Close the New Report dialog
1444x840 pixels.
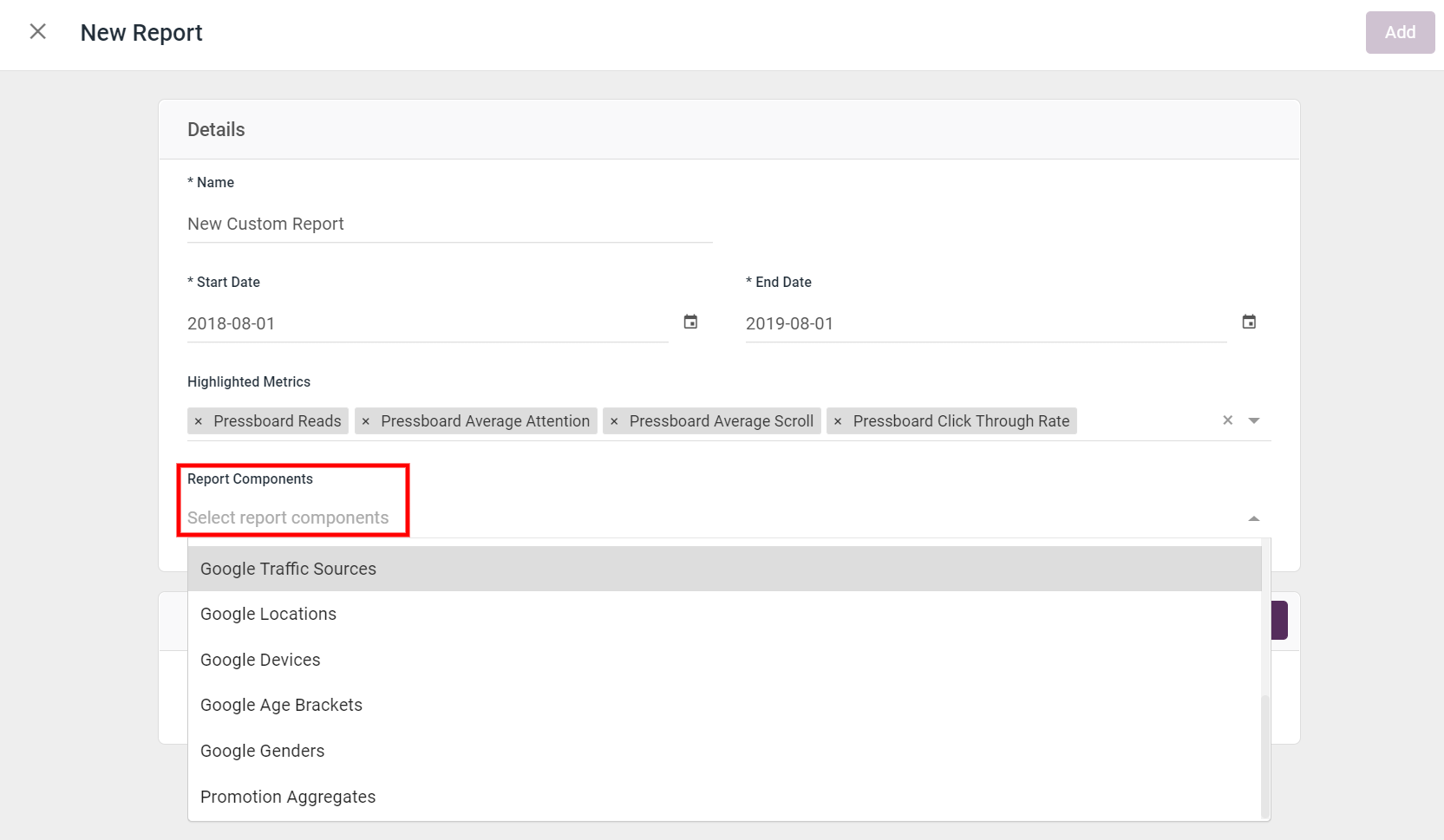pyautogui.click(x=37, y=32)
